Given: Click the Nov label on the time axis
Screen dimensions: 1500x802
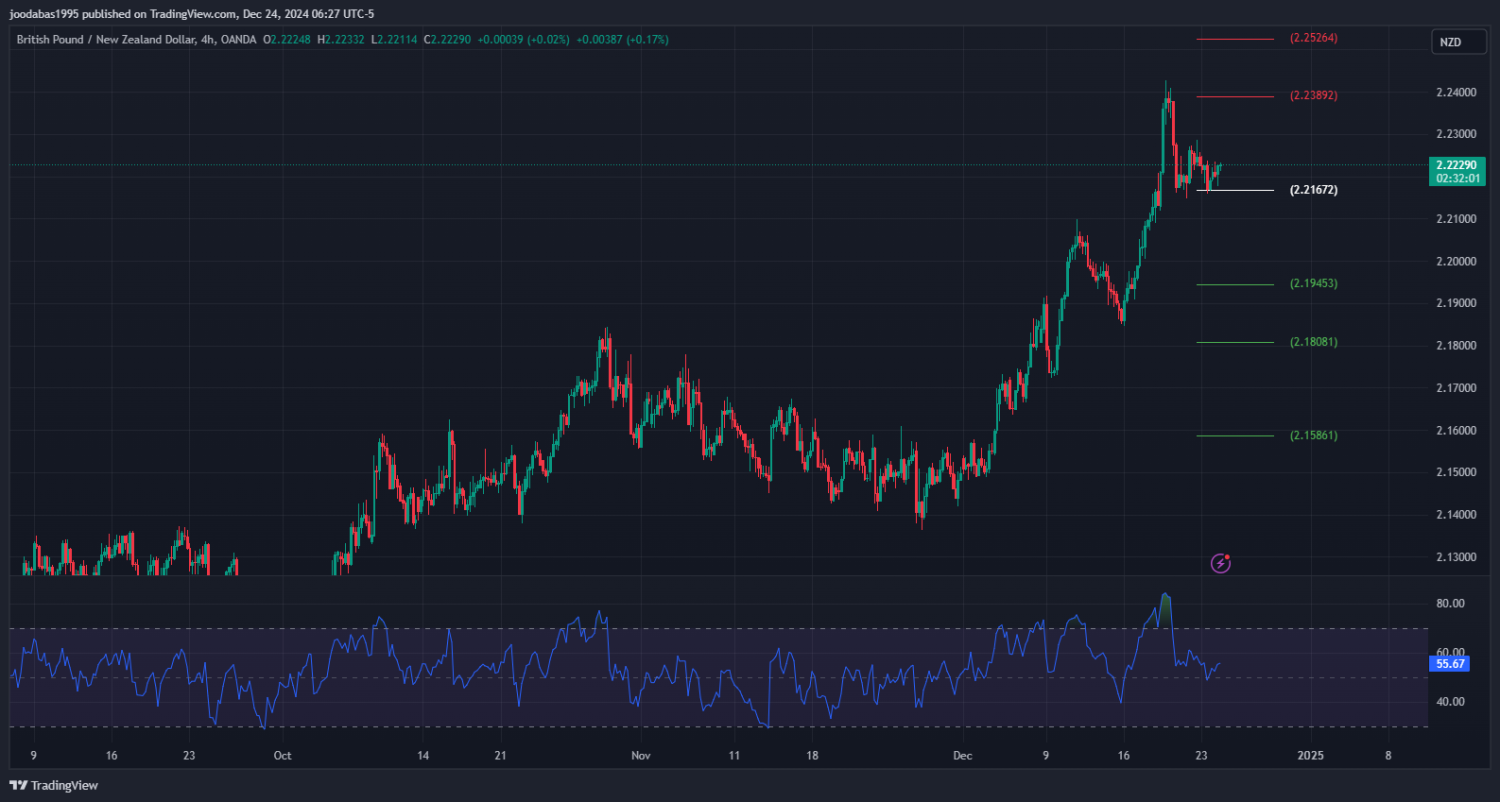Looking at the screenshot, I should point(641,755).
